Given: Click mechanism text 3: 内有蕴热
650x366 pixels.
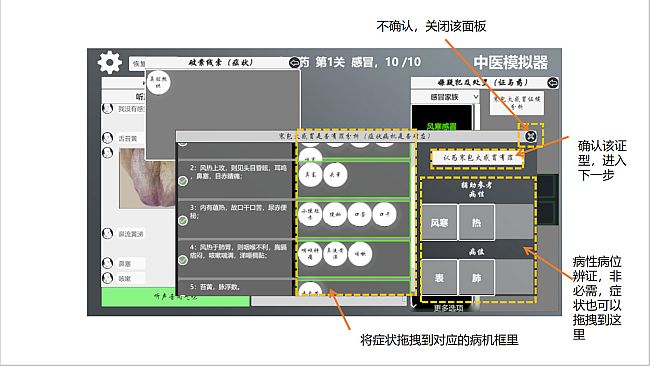Looking at the screenshot, I should click(x=238, y=211).
